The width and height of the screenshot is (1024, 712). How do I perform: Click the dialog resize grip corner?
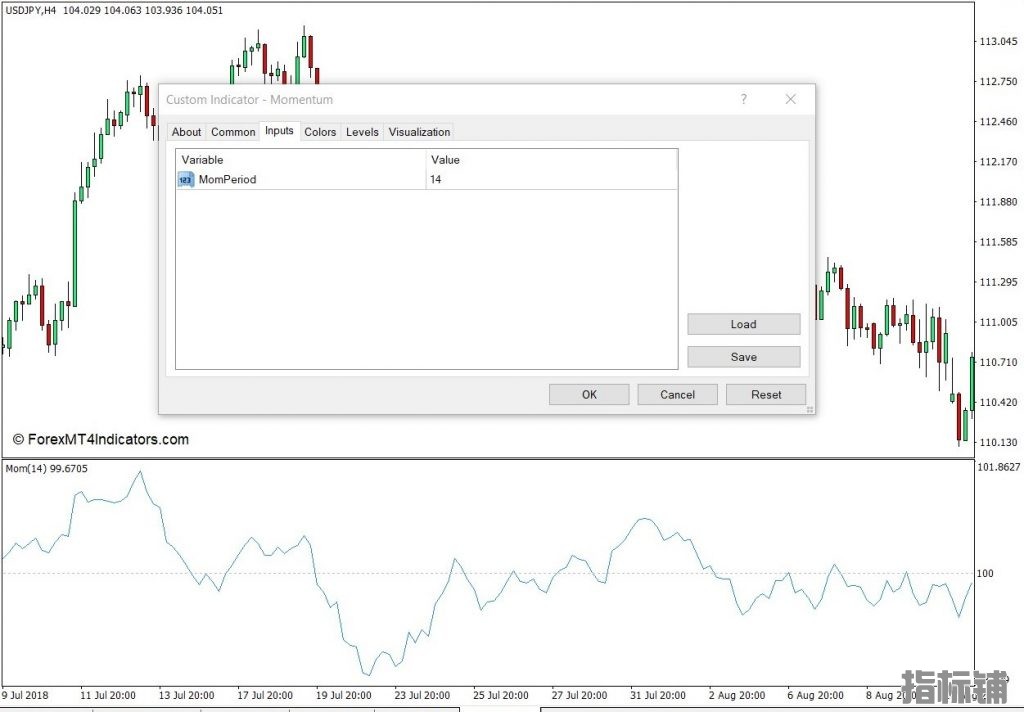810,410
